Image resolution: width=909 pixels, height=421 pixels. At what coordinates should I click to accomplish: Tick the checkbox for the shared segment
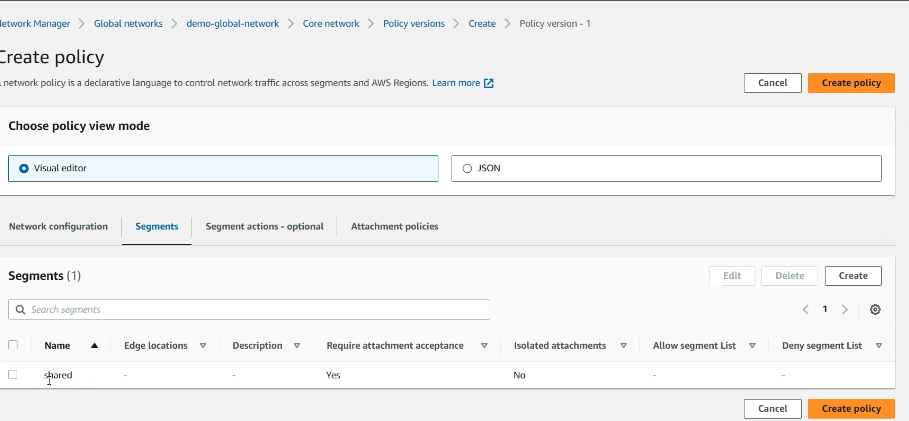(13, 375)
